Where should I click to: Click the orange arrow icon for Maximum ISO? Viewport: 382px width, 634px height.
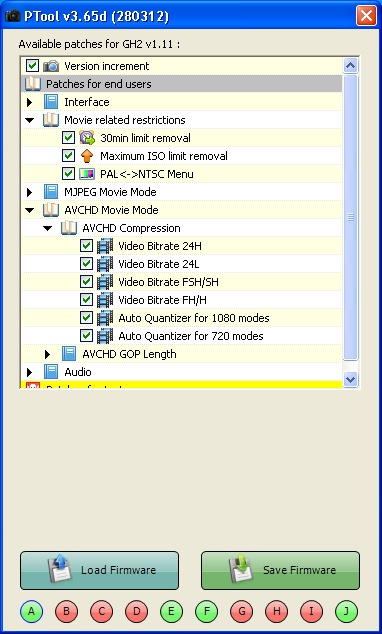point(87,156)
